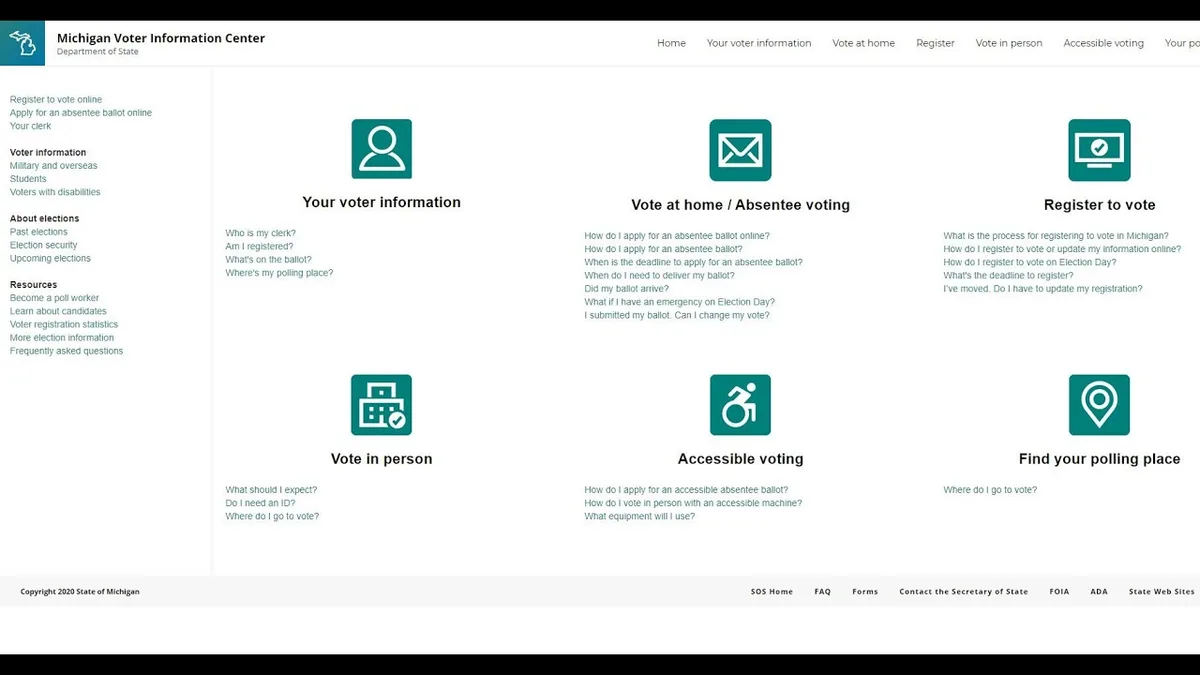The width and height of the screenshot is (1200, 675).
Task: Click the Michigan state logo icon
Action: (x=22, y=43)
